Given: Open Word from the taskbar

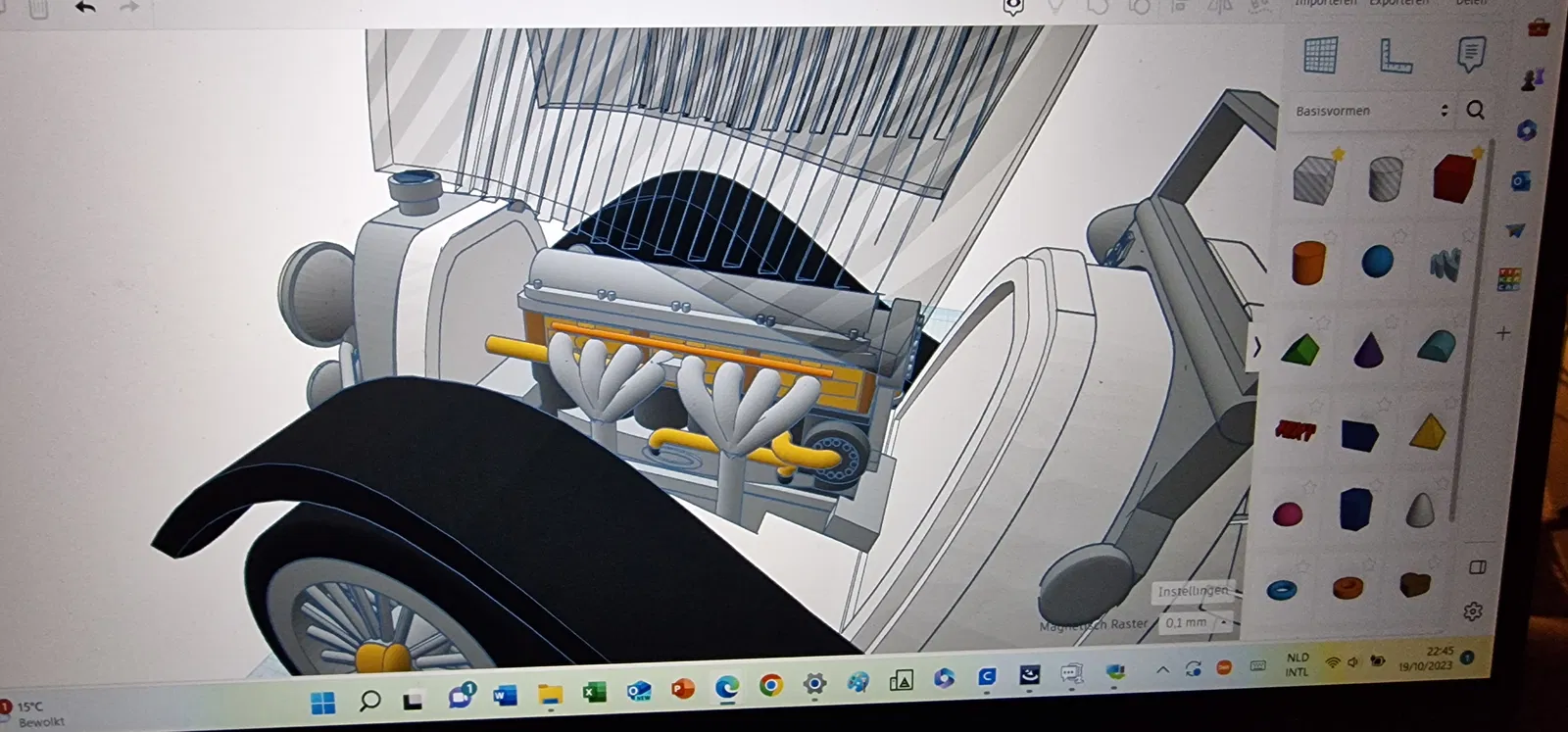Looking at the screenshot, I should (x=505, y=696).
